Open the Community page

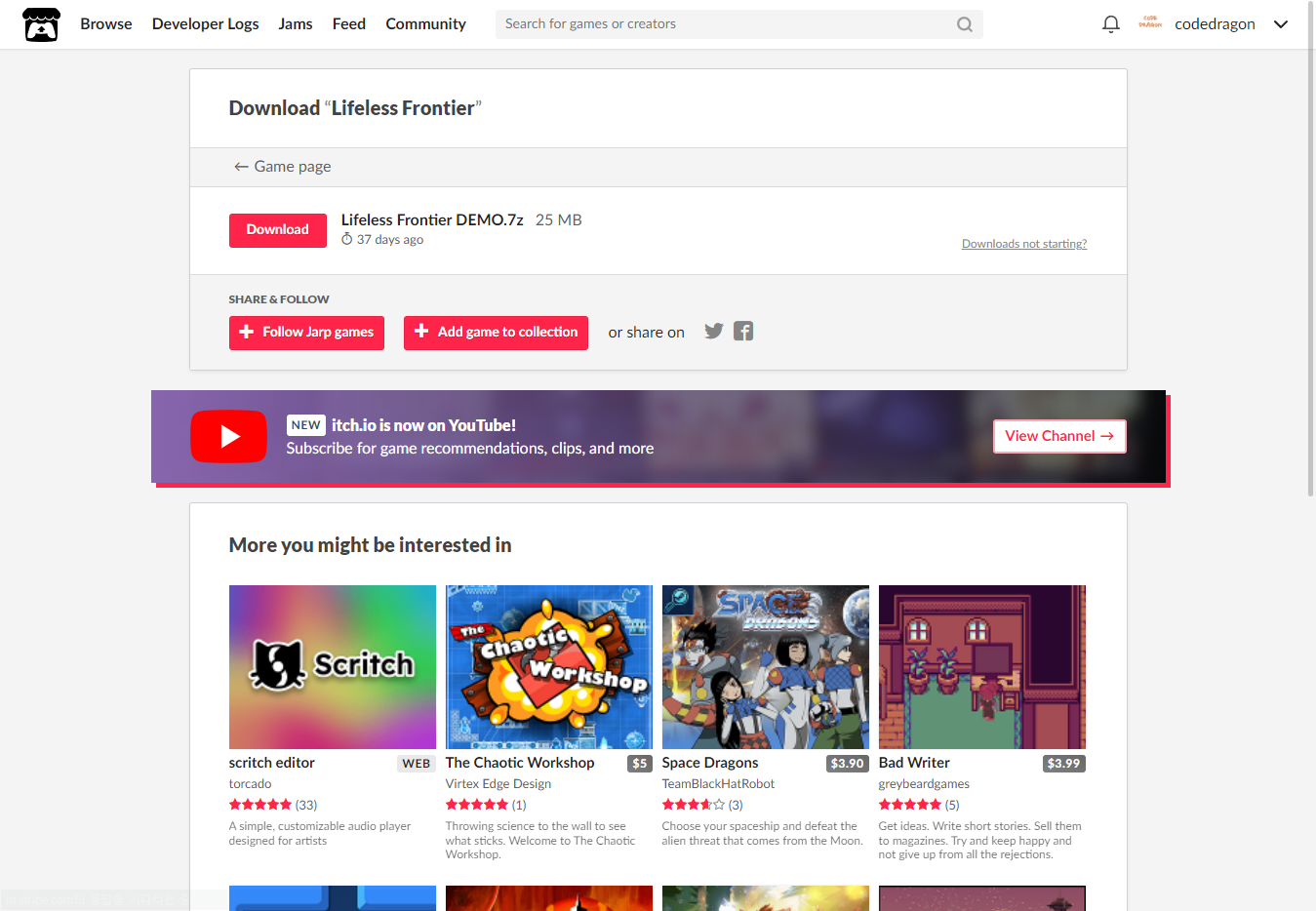(x=425, y=24)
